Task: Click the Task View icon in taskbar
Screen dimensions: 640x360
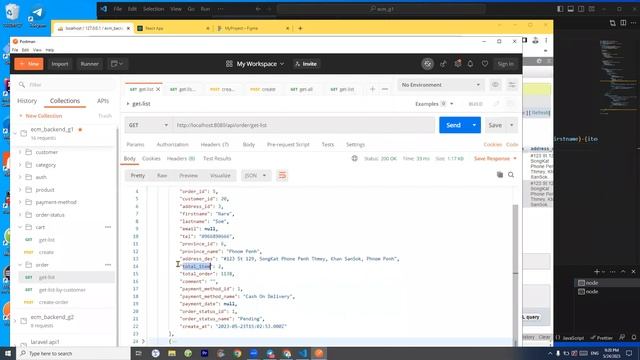Action: [x=138, y=353]
